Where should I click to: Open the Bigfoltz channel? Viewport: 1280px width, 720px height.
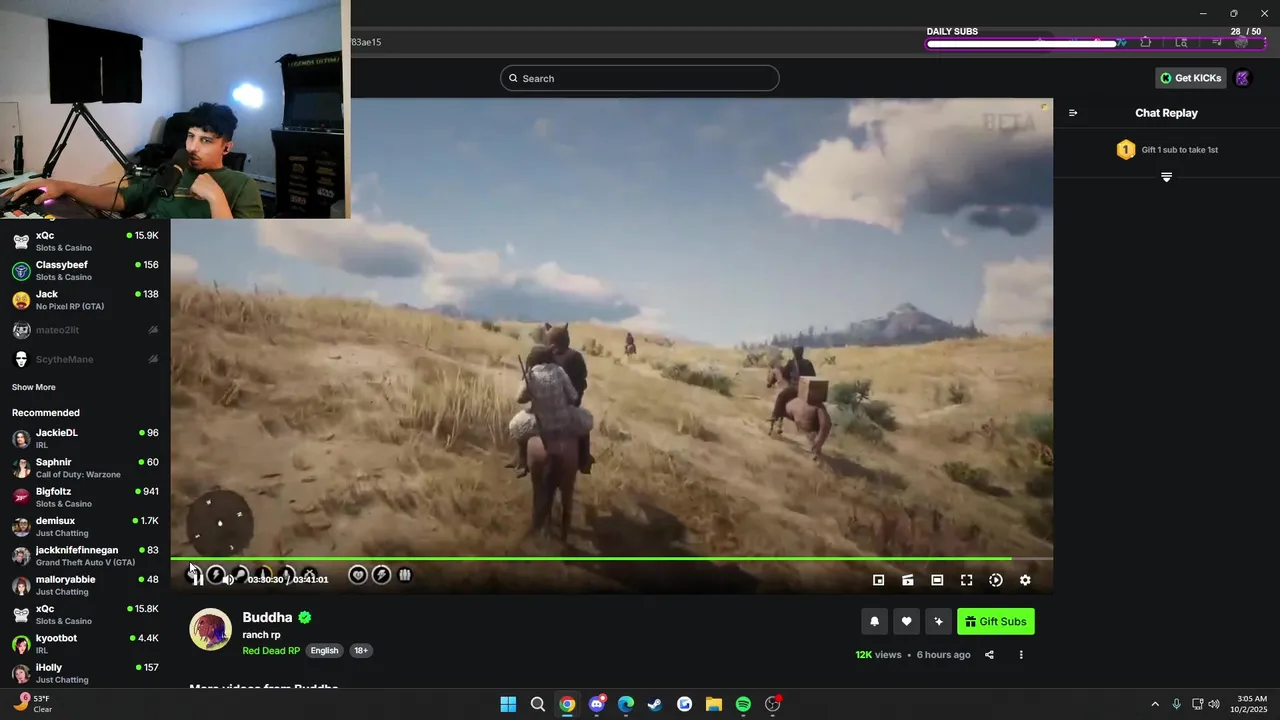tap(85, 497)
